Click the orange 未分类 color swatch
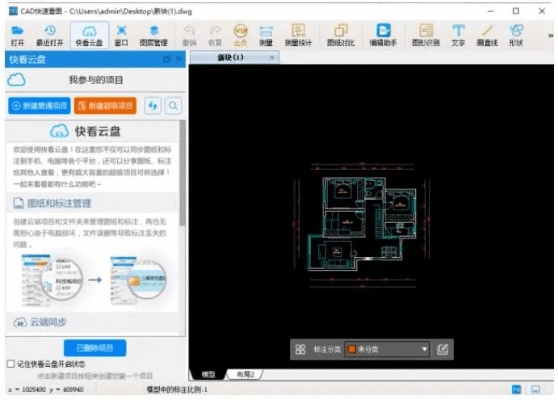This screenshot has height=400, width=558. tap(352, 349)
